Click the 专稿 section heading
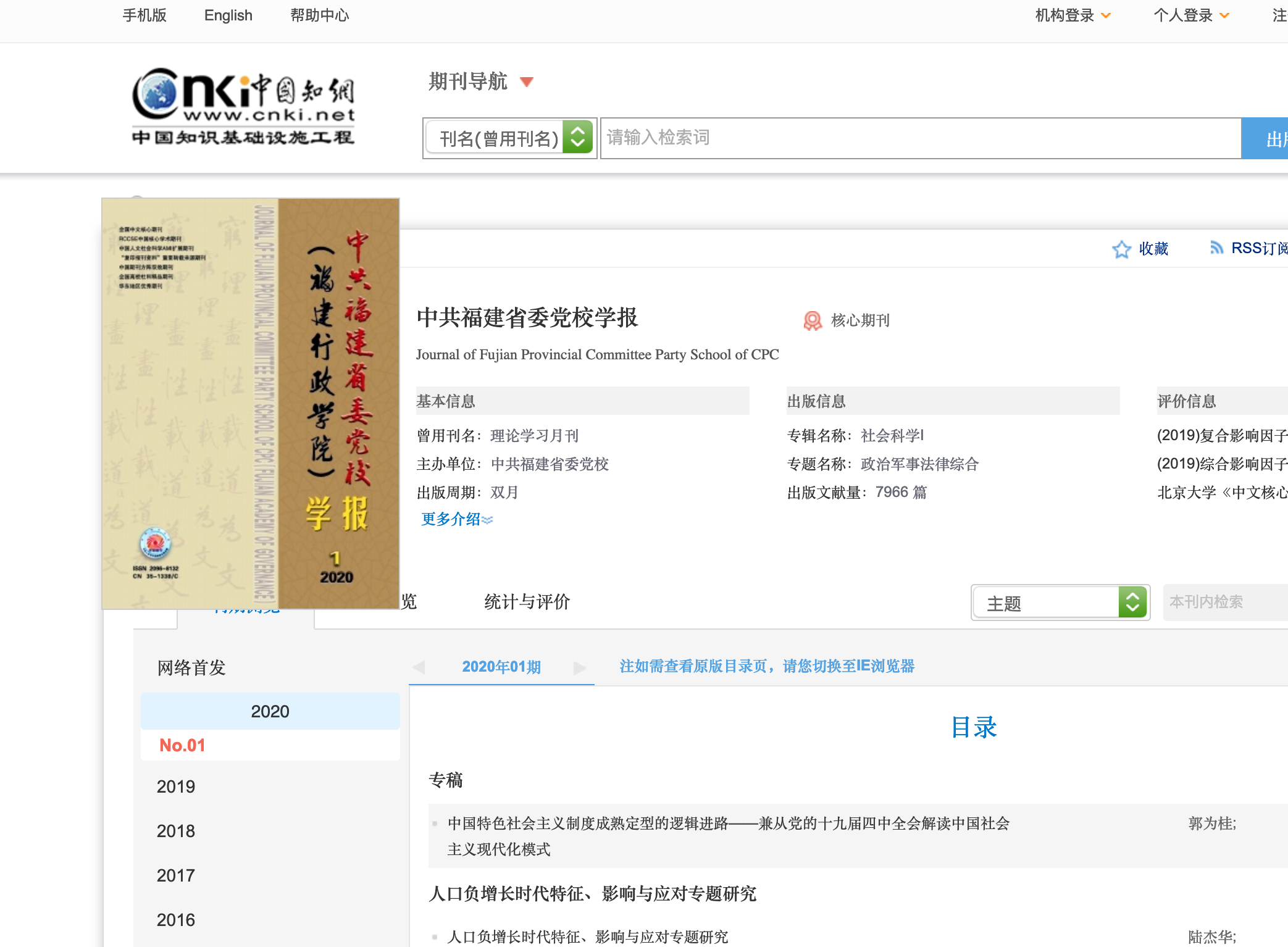1288x947 pixels. pos(446,780)
